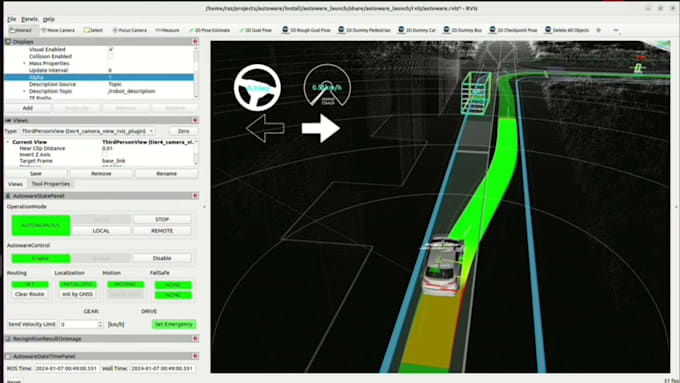Screen dimensions: 680x383
Task: Click the add-tool plus icon in toolbar
Action: pyautogui.click(x=598, y=30)
